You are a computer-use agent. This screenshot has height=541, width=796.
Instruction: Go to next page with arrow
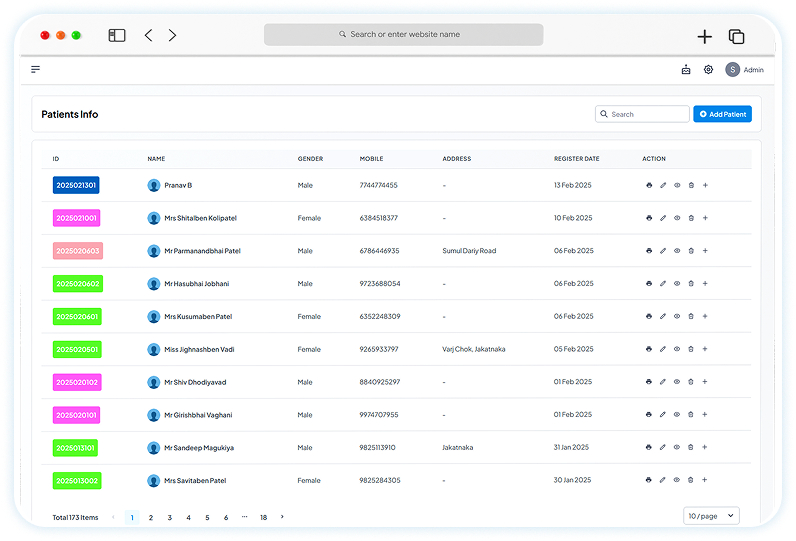pos(282,517)
